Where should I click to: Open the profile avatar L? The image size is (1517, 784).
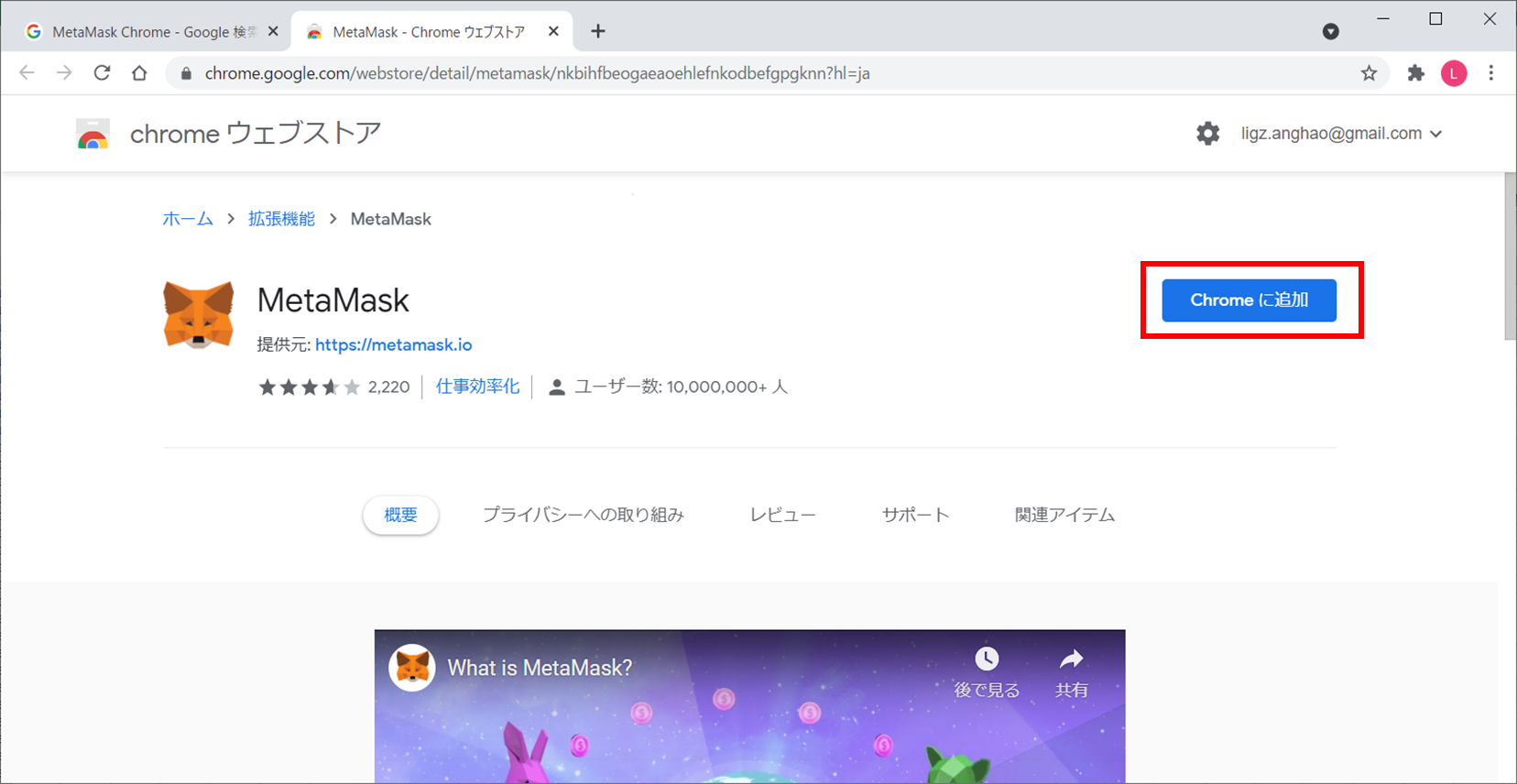[1454, 73]
